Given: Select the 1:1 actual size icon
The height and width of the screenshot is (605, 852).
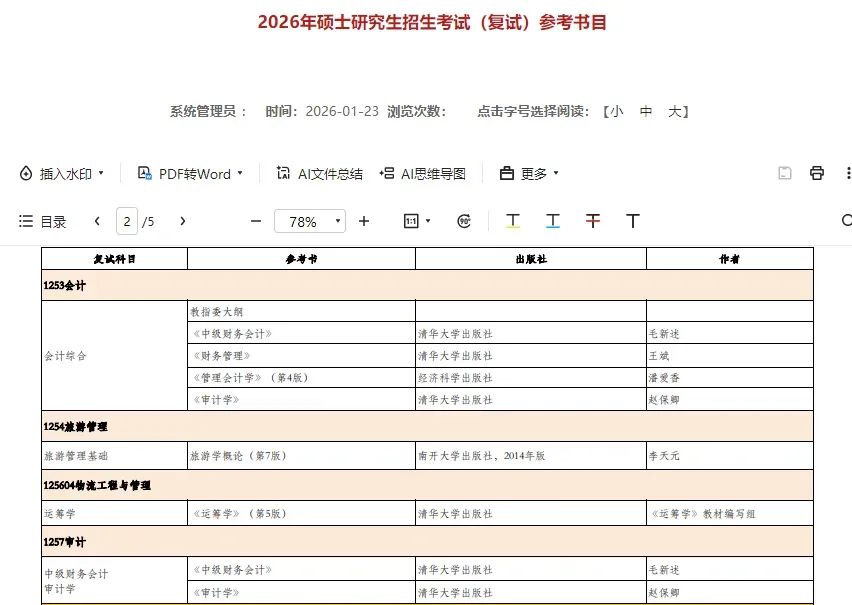Looking at the screenshot, I should (411, 221).
